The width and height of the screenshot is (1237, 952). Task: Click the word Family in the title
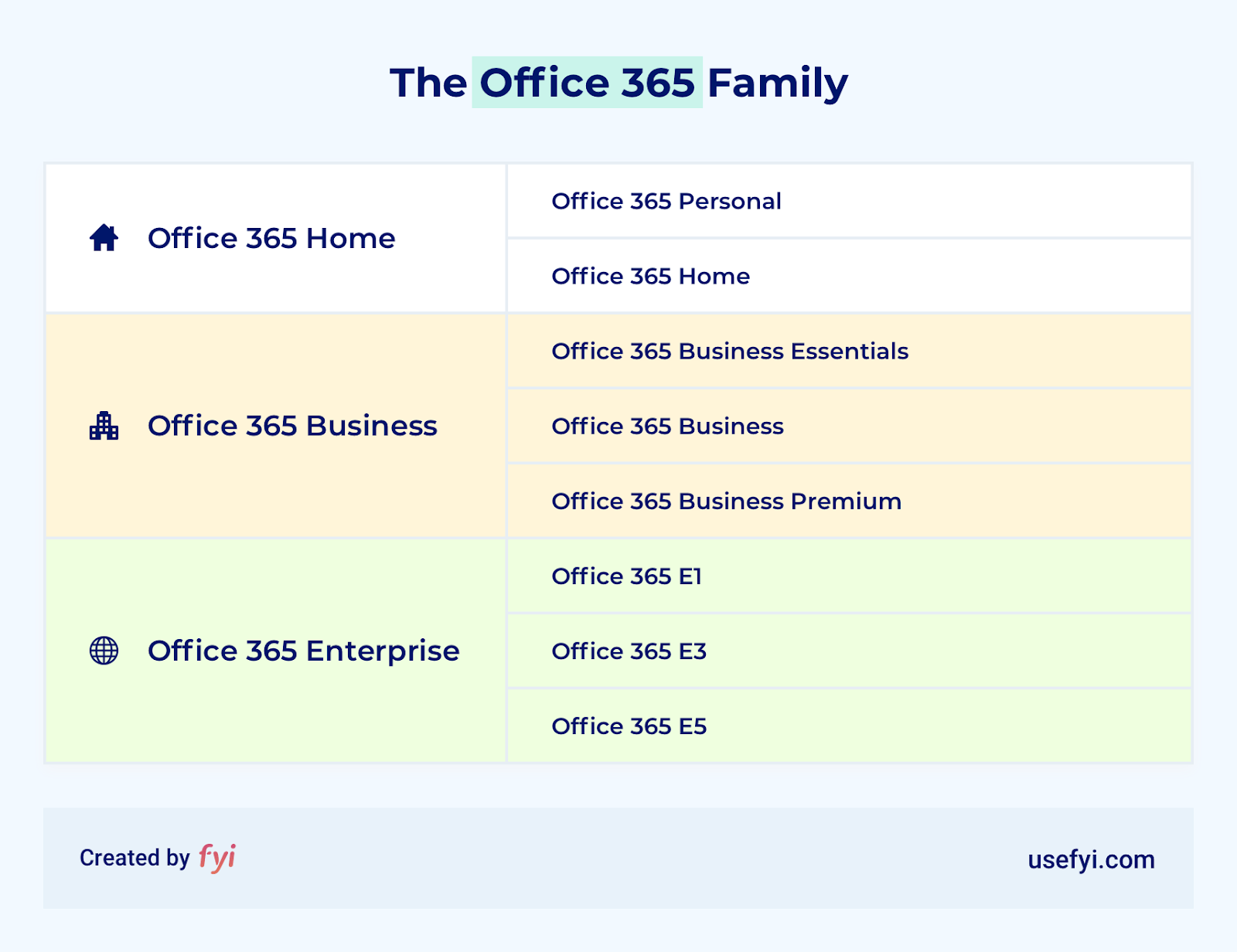click(x=777, y=83)
